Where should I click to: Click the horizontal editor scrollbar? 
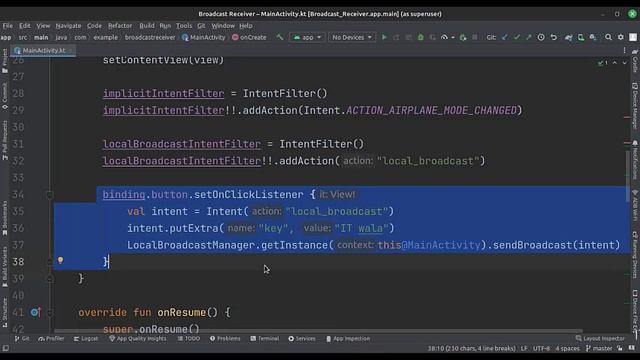[x=318, y=331]
